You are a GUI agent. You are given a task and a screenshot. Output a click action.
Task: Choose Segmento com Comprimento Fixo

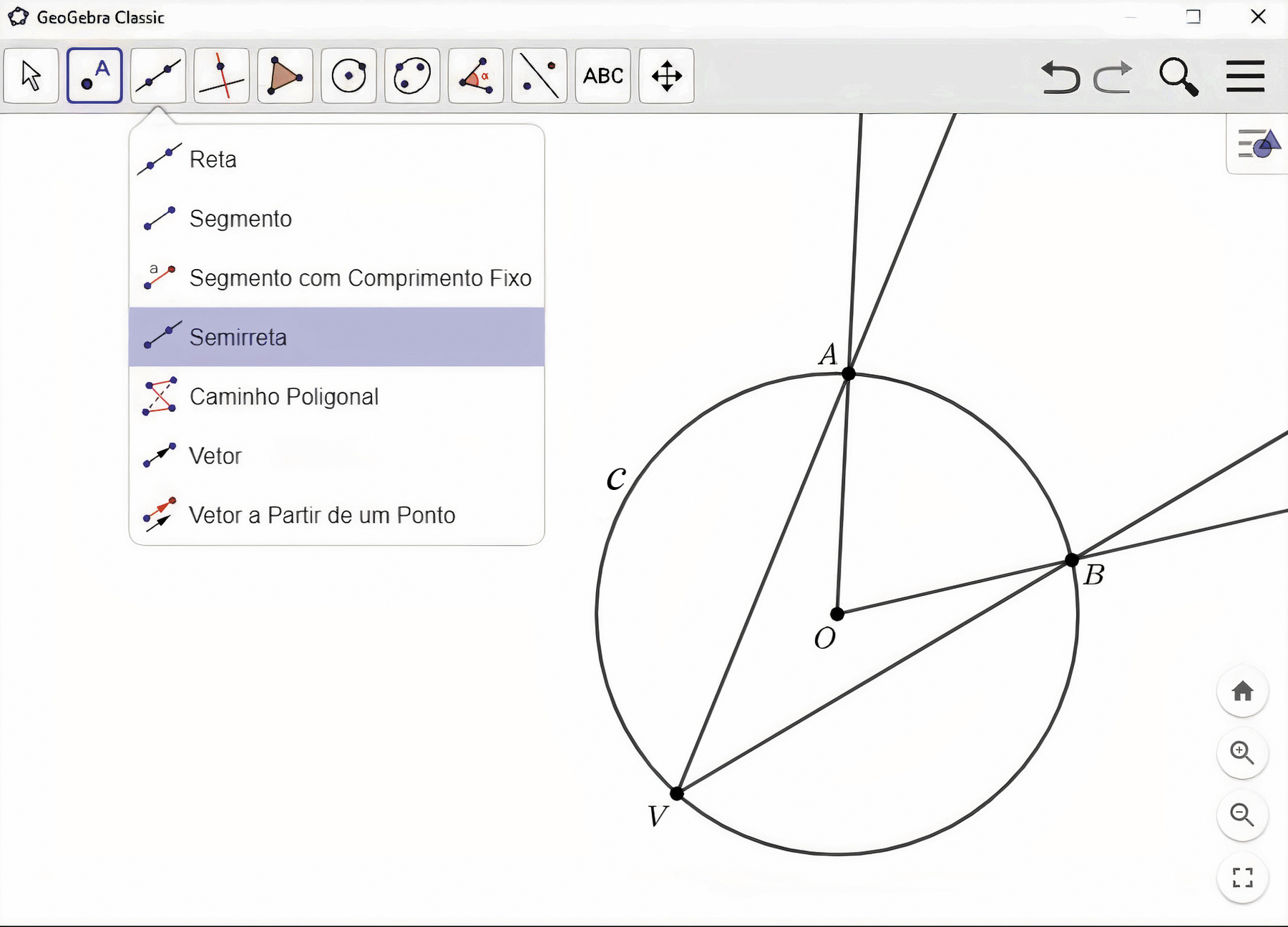pos(336,278)
